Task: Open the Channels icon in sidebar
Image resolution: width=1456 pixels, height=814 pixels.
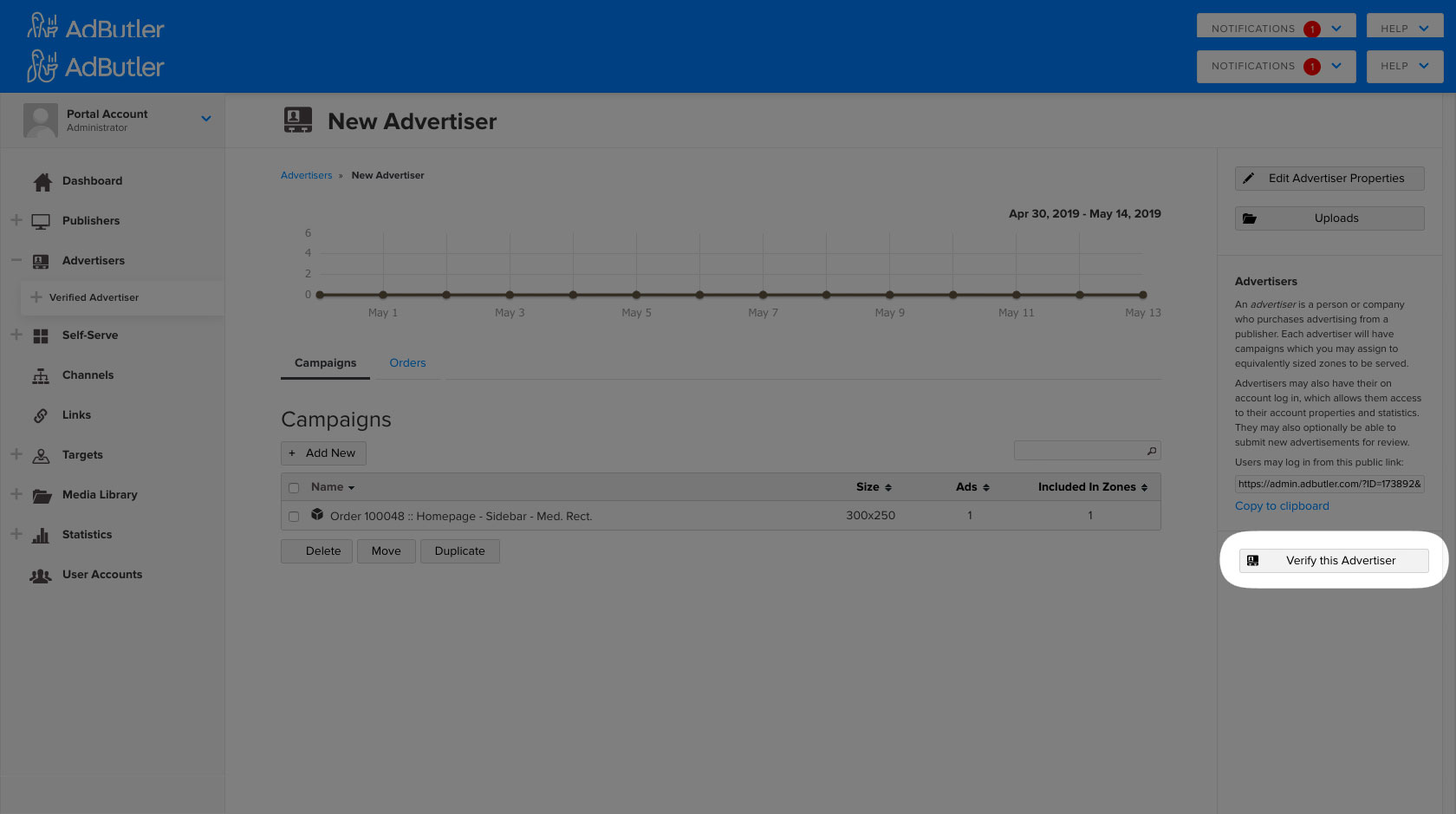Action: click(41, 374)
